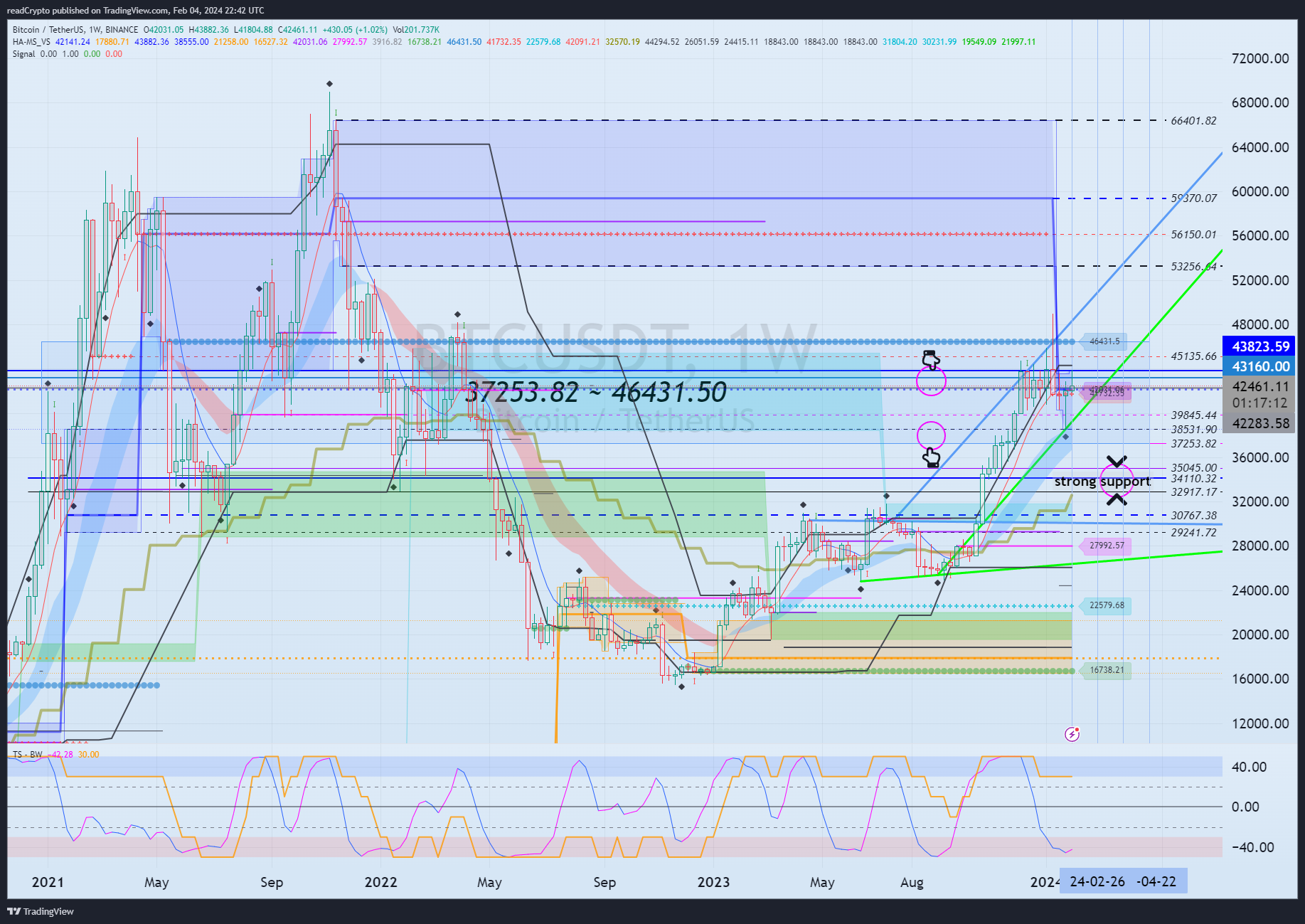The width and height of the screenshot is (1305, 924).
Task: Click the TradingView logo at bottom left
Action: tap(41, 911)
